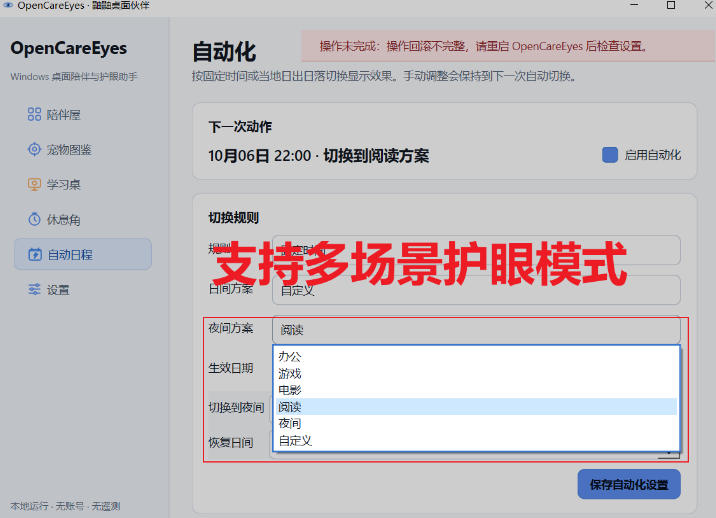
Task: Choose 游戏 from the dropdown list
Action: tap(476, 374)
